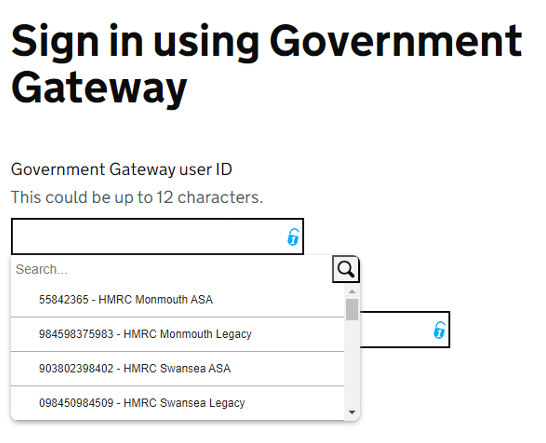Click the scrollbar track below the thumb
The width and height of the screenshot is (546, 443).
point(352,362)
